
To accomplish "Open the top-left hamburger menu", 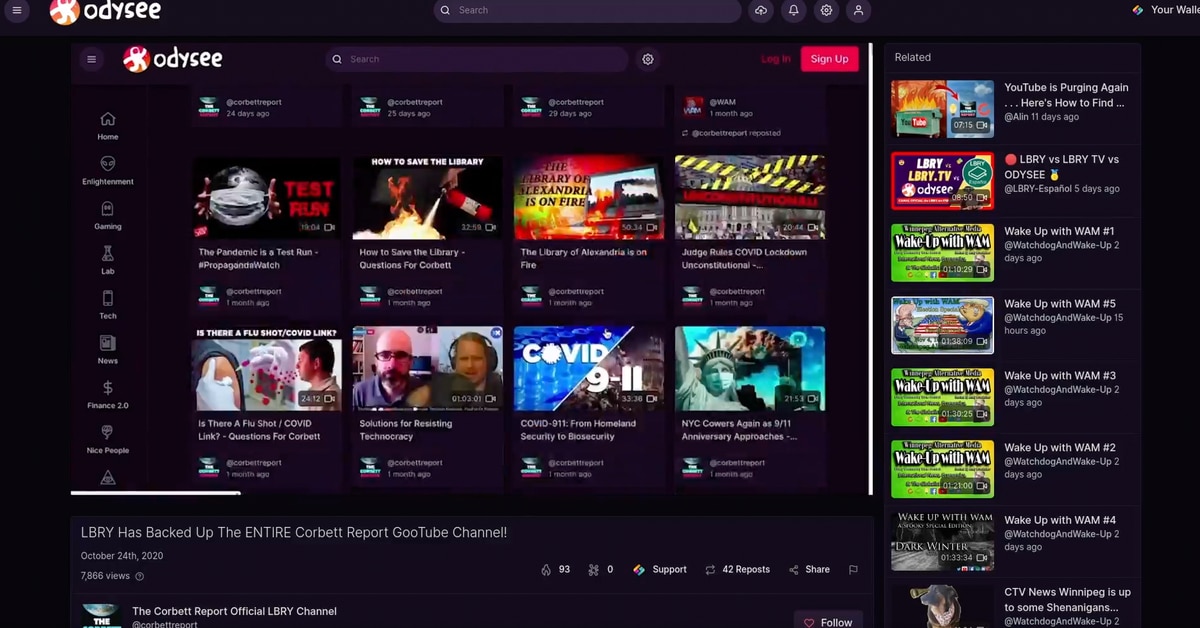I will [17, 10].
